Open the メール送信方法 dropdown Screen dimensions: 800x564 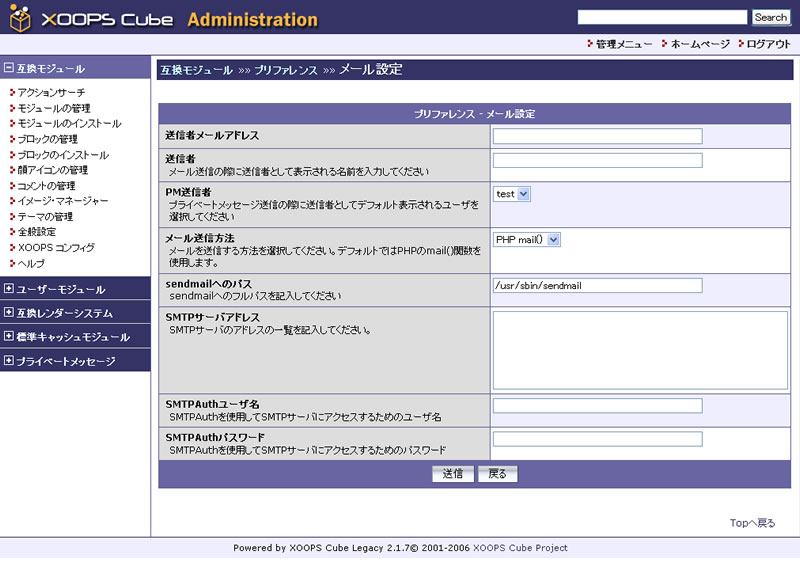(x=527, y=239)
